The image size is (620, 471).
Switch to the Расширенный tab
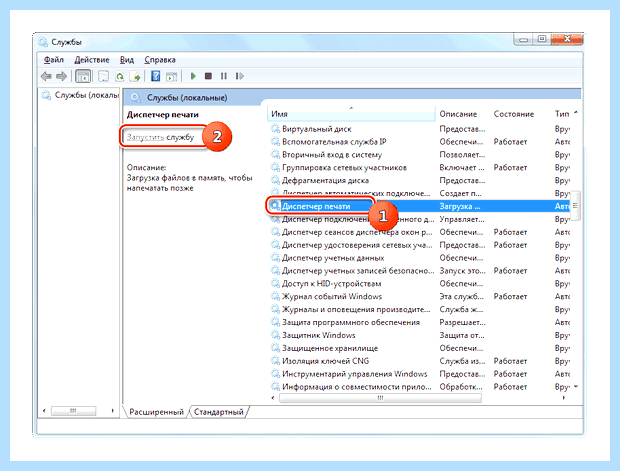tap(157, 412)
